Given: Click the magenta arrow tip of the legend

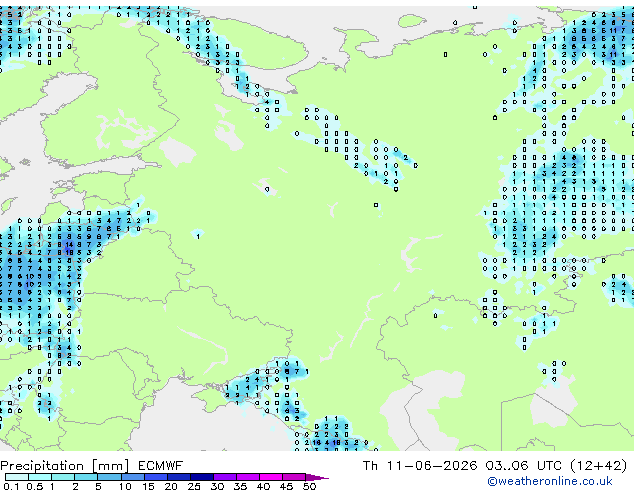Looking at the screenshot, I should (317, 477).
